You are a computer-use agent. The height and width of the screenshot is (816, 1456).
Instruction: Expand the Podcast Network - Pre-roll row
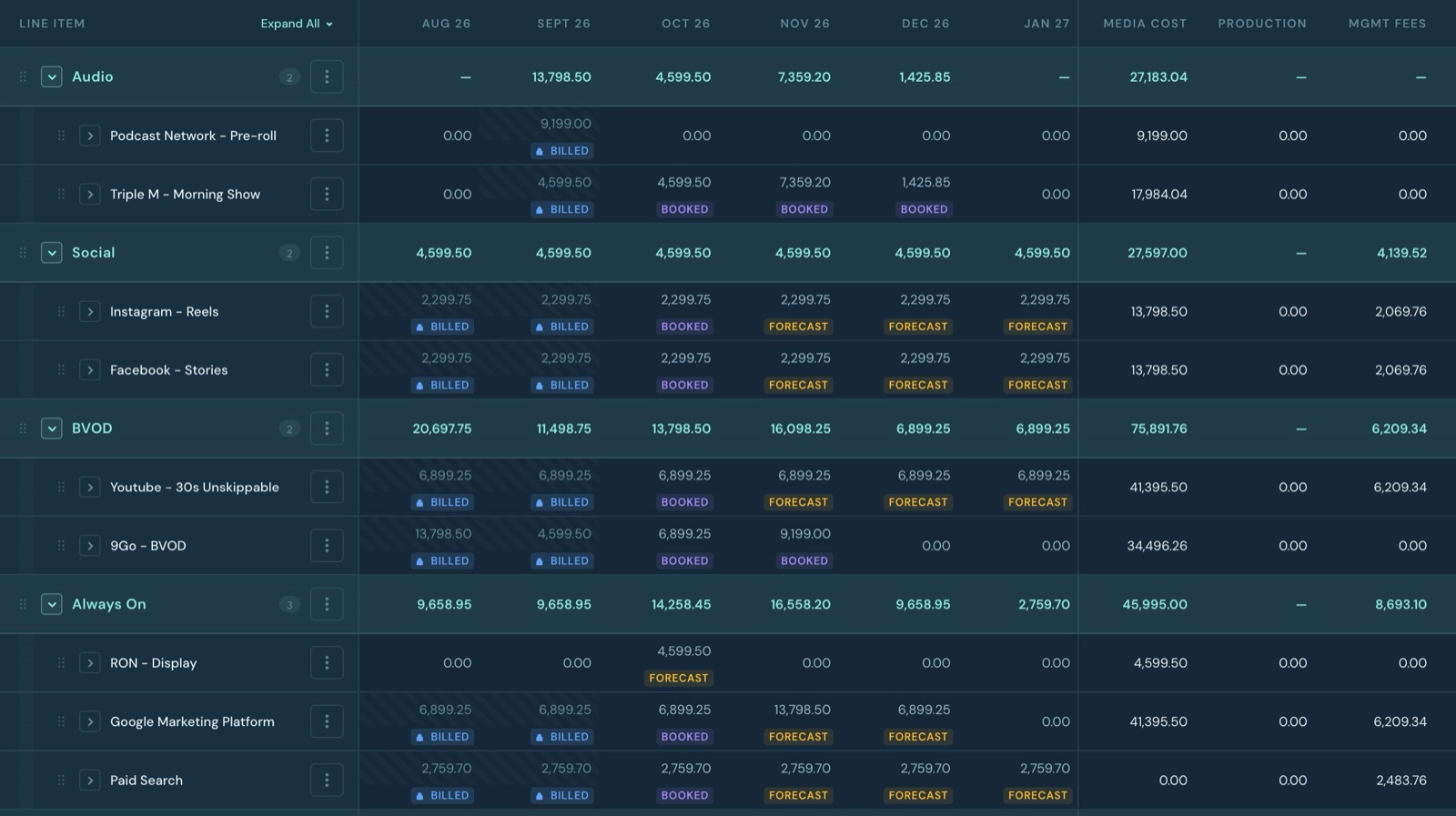[89, 136]
